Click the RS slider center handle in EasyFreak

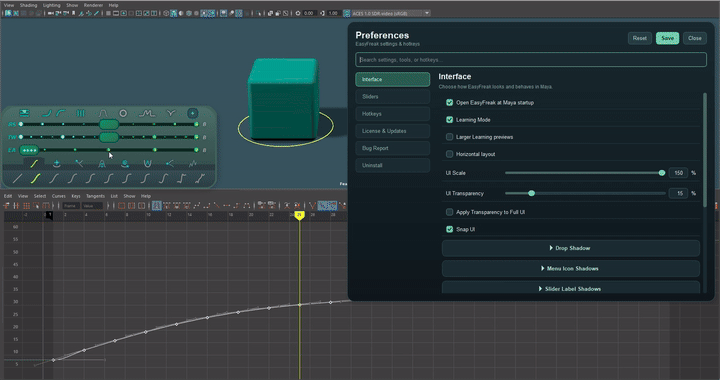(109, 124)
